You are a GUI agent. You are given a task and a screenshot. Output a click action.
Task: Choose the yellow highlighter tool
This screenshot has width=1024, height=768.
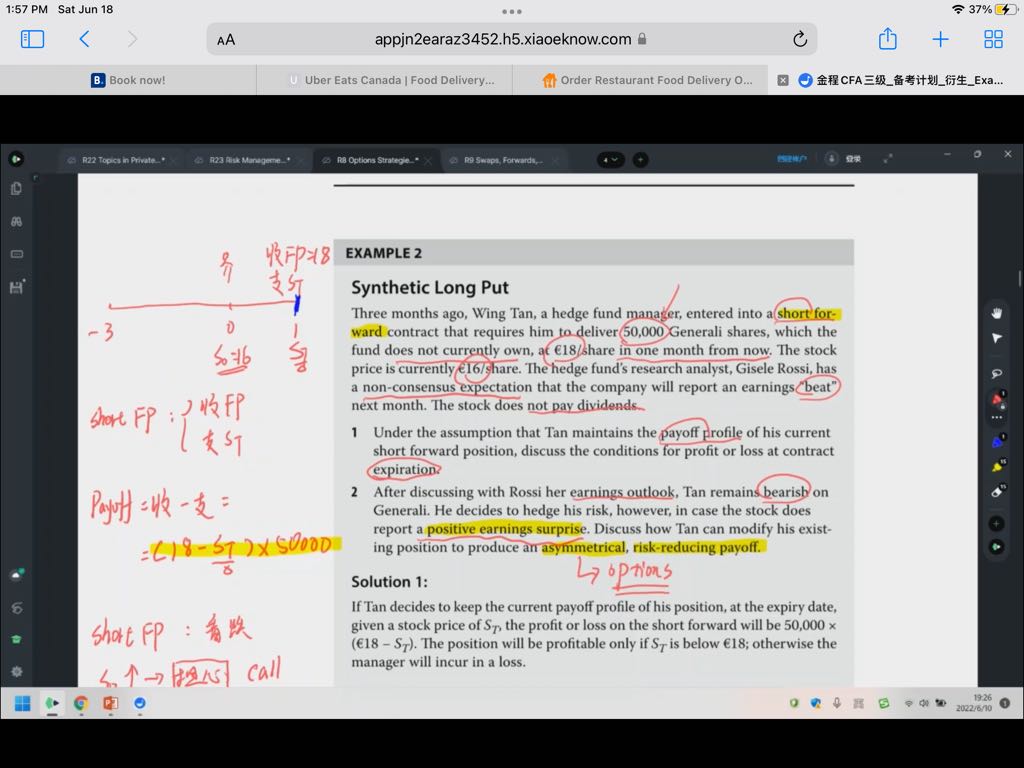997,466
